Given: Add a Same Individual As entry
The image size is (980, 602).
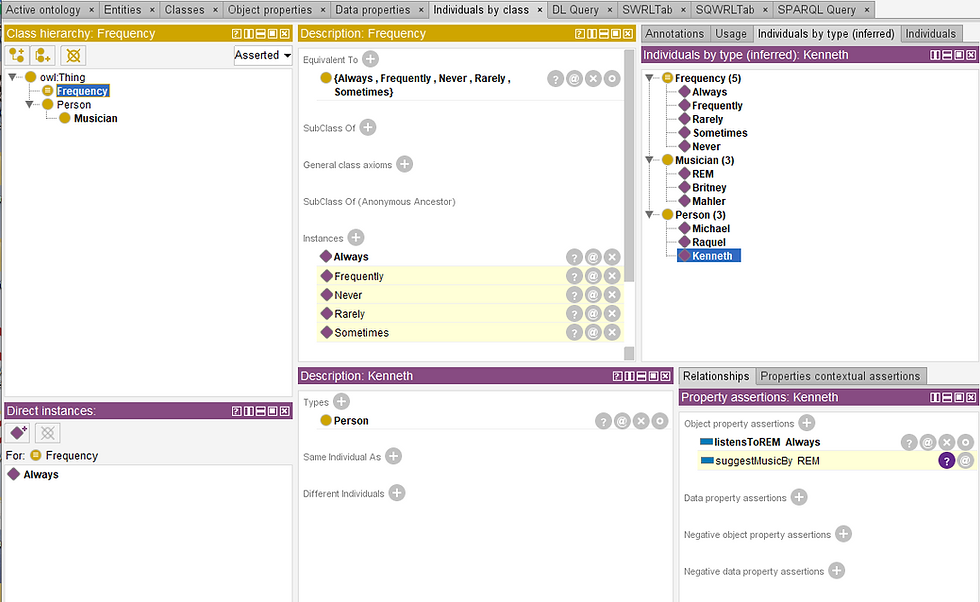Looking at the screenshot, I should [393, 456].
